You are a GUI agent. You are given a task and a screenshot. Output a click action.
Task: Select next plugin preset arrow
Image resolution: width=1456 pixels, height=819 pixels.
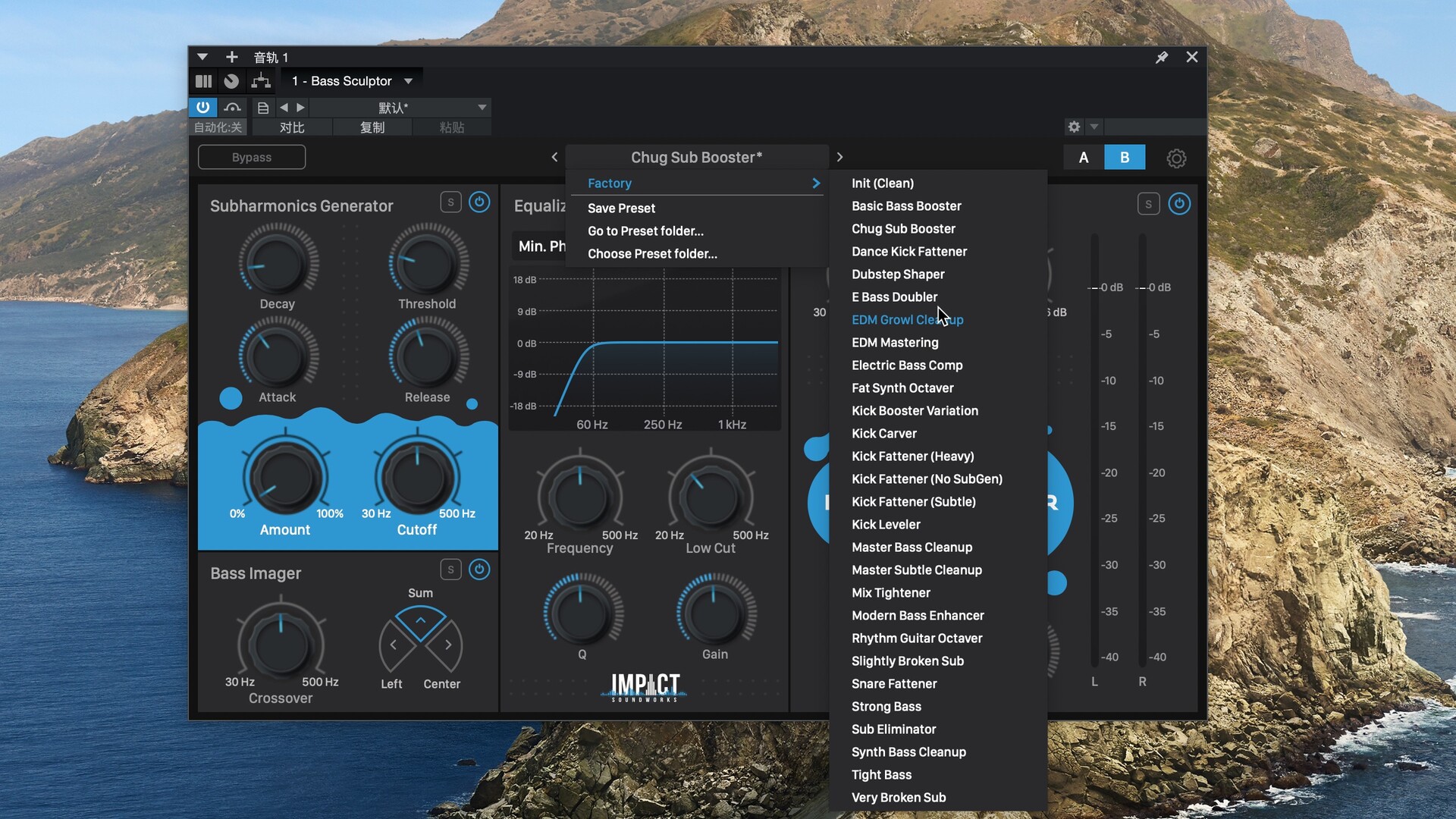click(x=839, y=157)
